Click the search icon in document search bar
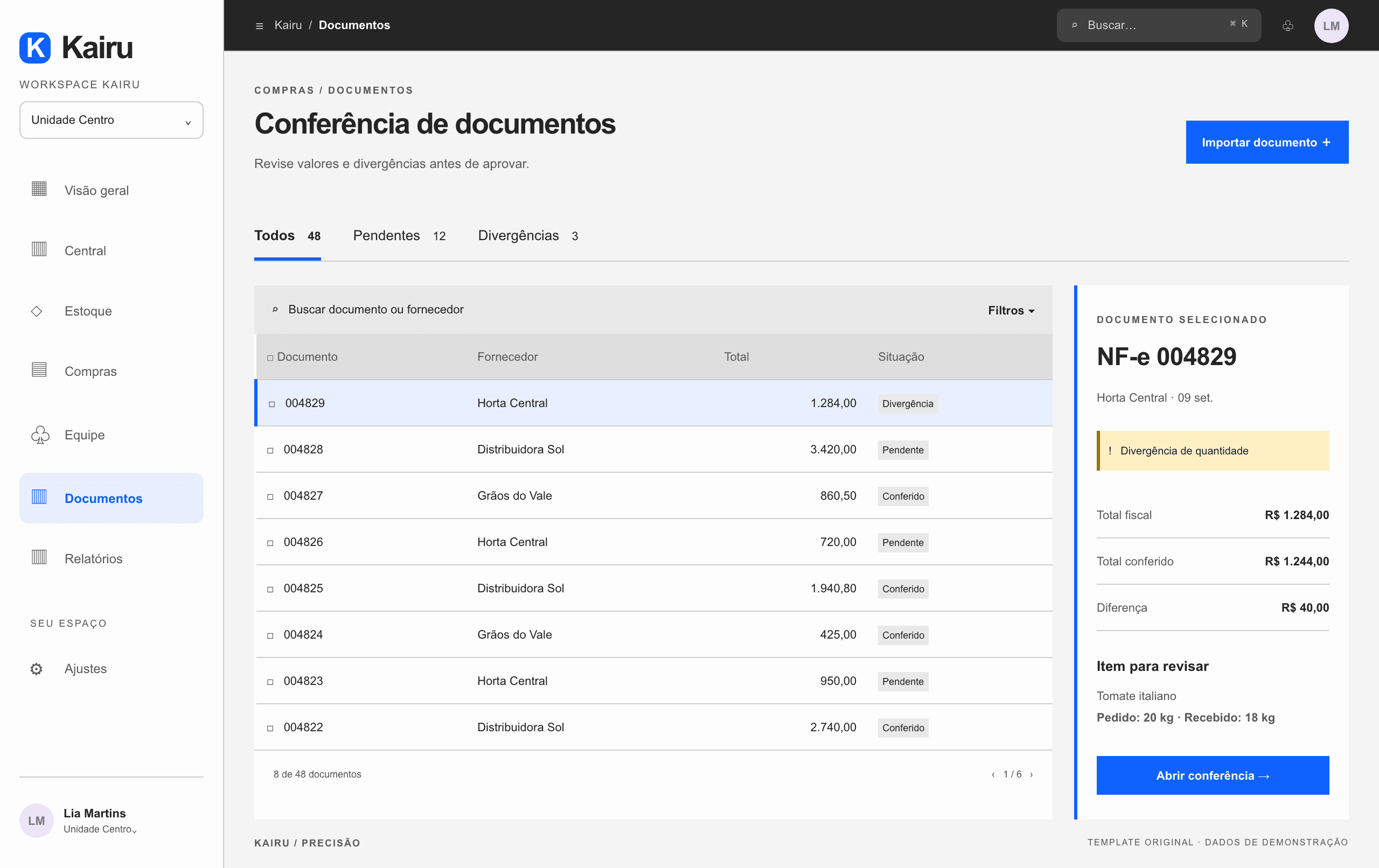The height and width of the screenshot is (868, 1379). tap(275, 310)
